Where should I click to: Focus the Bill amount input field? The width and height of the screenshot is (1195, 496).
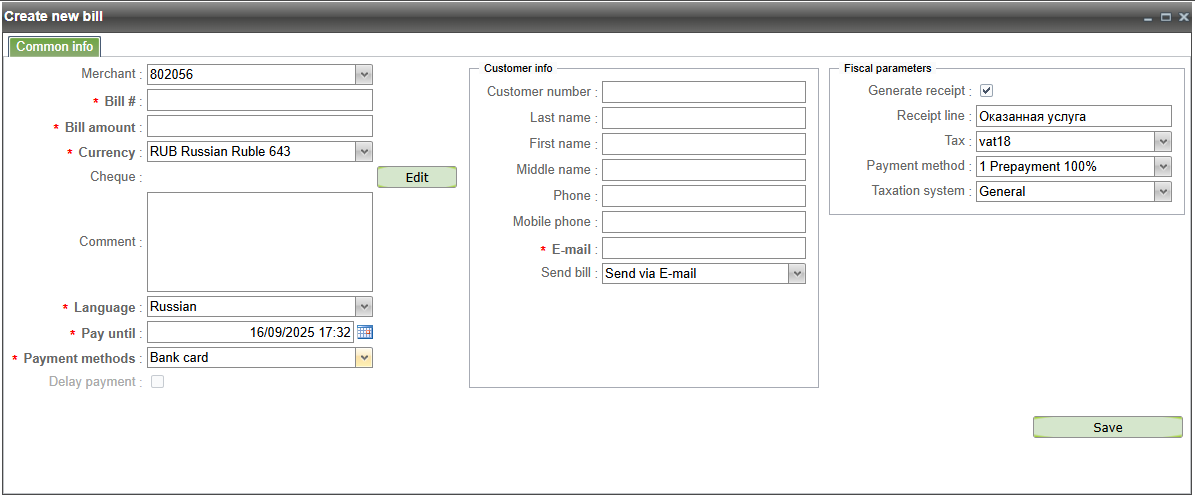click(260, 126)
